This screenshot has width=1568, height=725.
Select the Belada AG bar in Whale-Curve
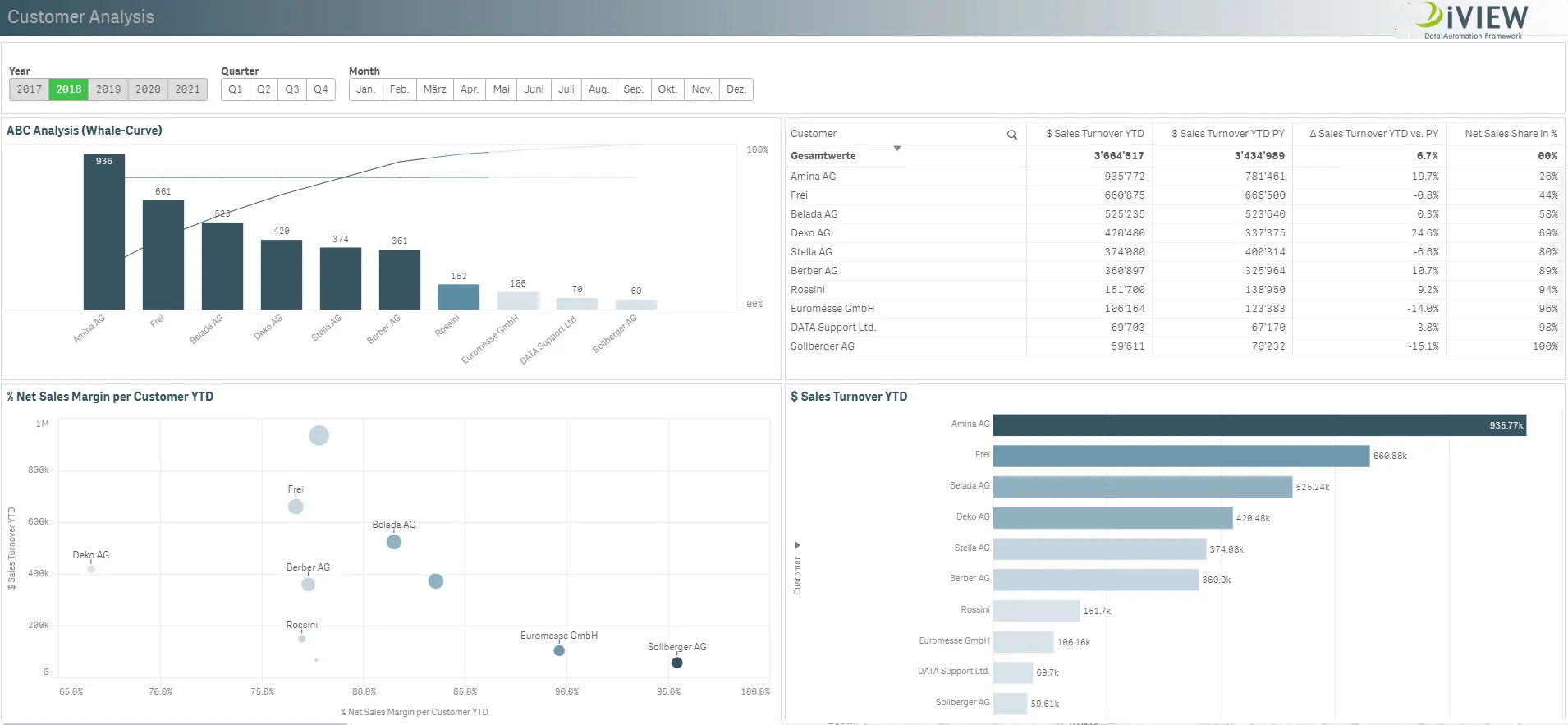coord(222,266)
